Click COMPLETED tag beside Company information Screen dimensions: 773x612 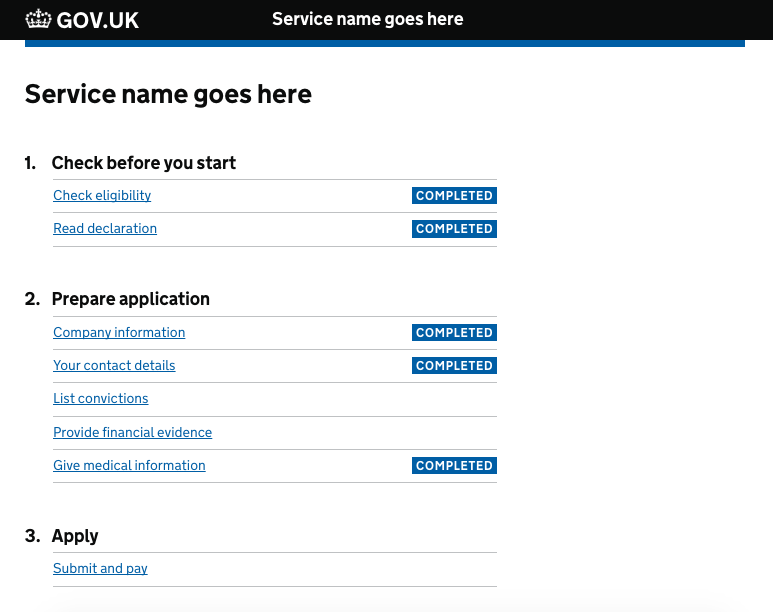tap(454, 333)
